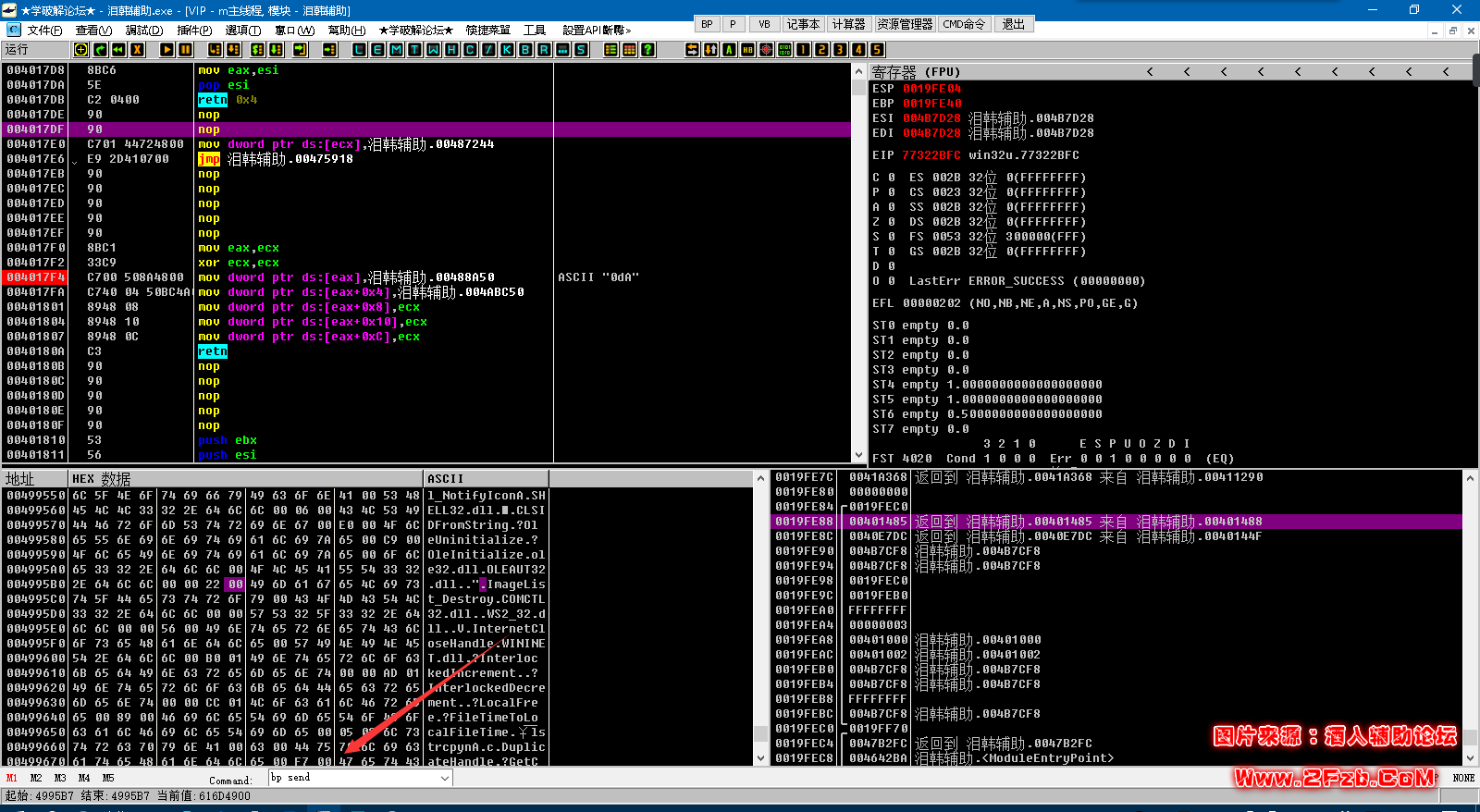The image size is (1480, 812).
Task: Open Patches window with slash icon
Action: tap(488, 50)
